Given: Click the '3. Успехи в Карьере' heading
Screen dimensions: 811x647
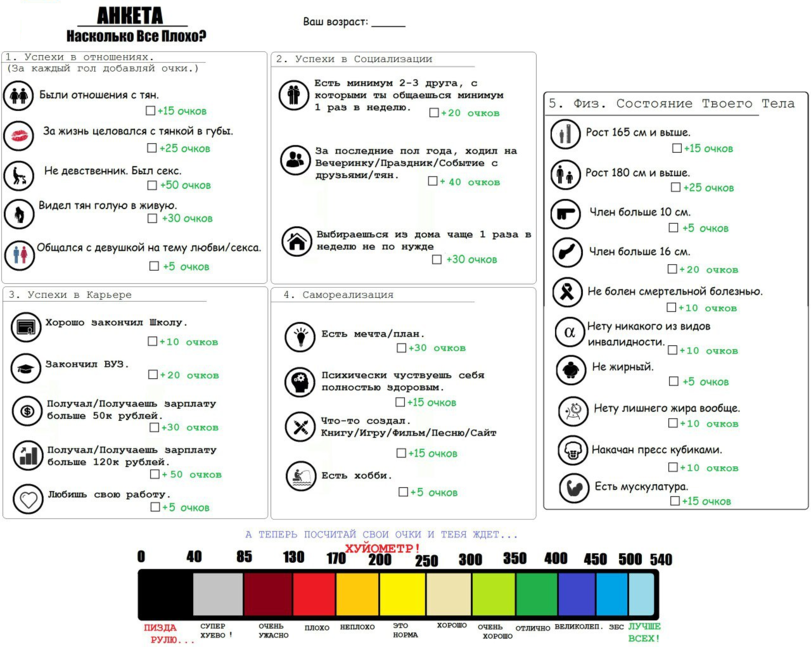Looking at the screenshot, I should point(70,294).
